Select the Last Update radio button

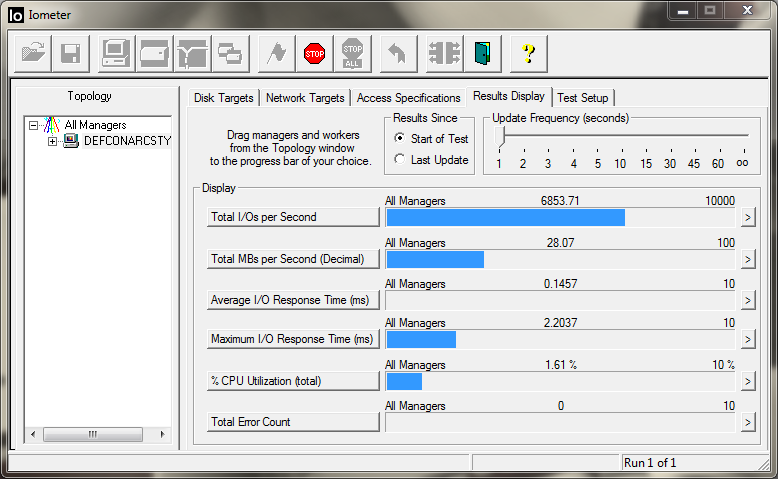point(400,160)
